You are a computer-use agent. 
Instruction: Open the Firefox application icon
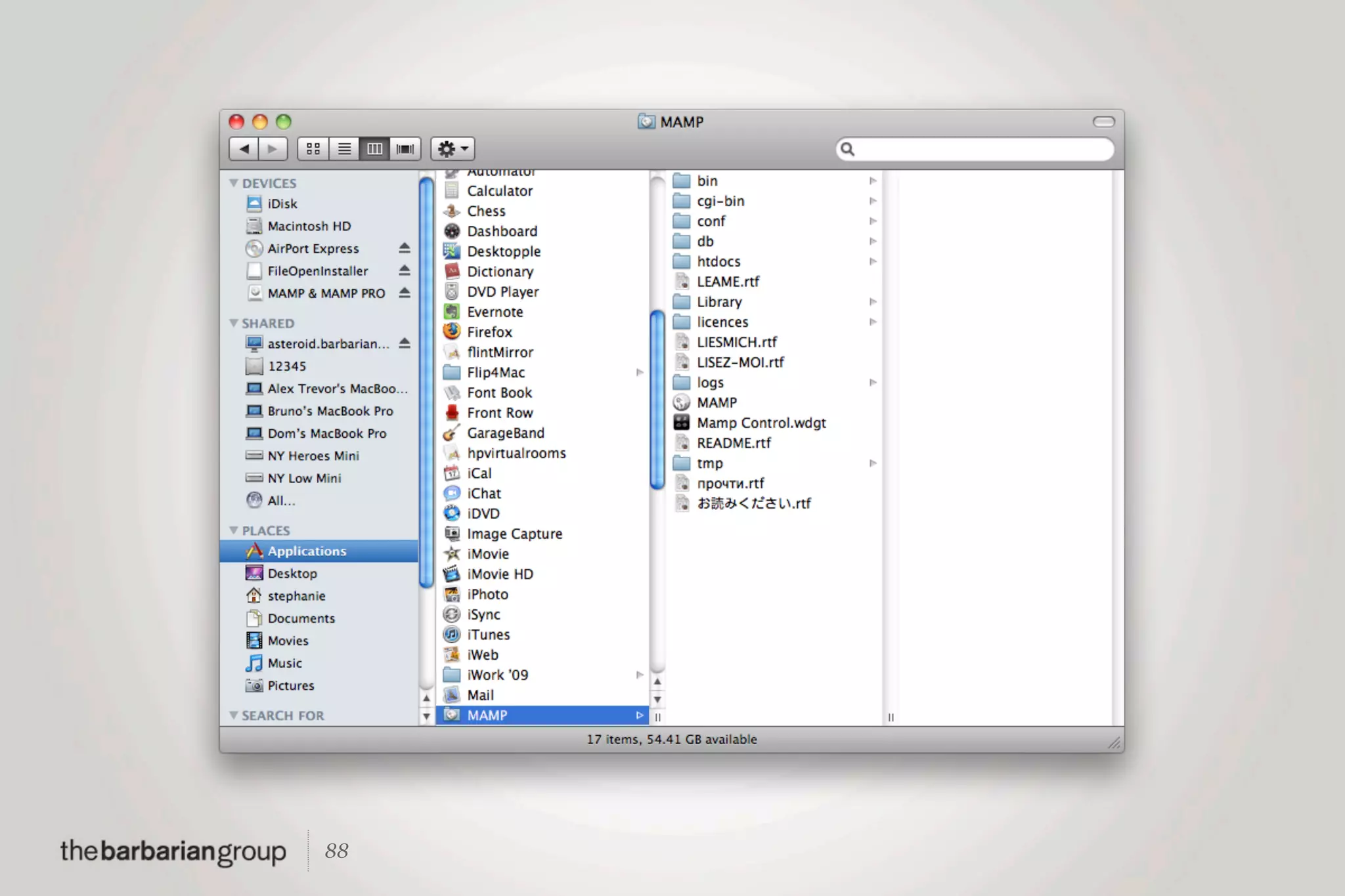tap(452, 331)
